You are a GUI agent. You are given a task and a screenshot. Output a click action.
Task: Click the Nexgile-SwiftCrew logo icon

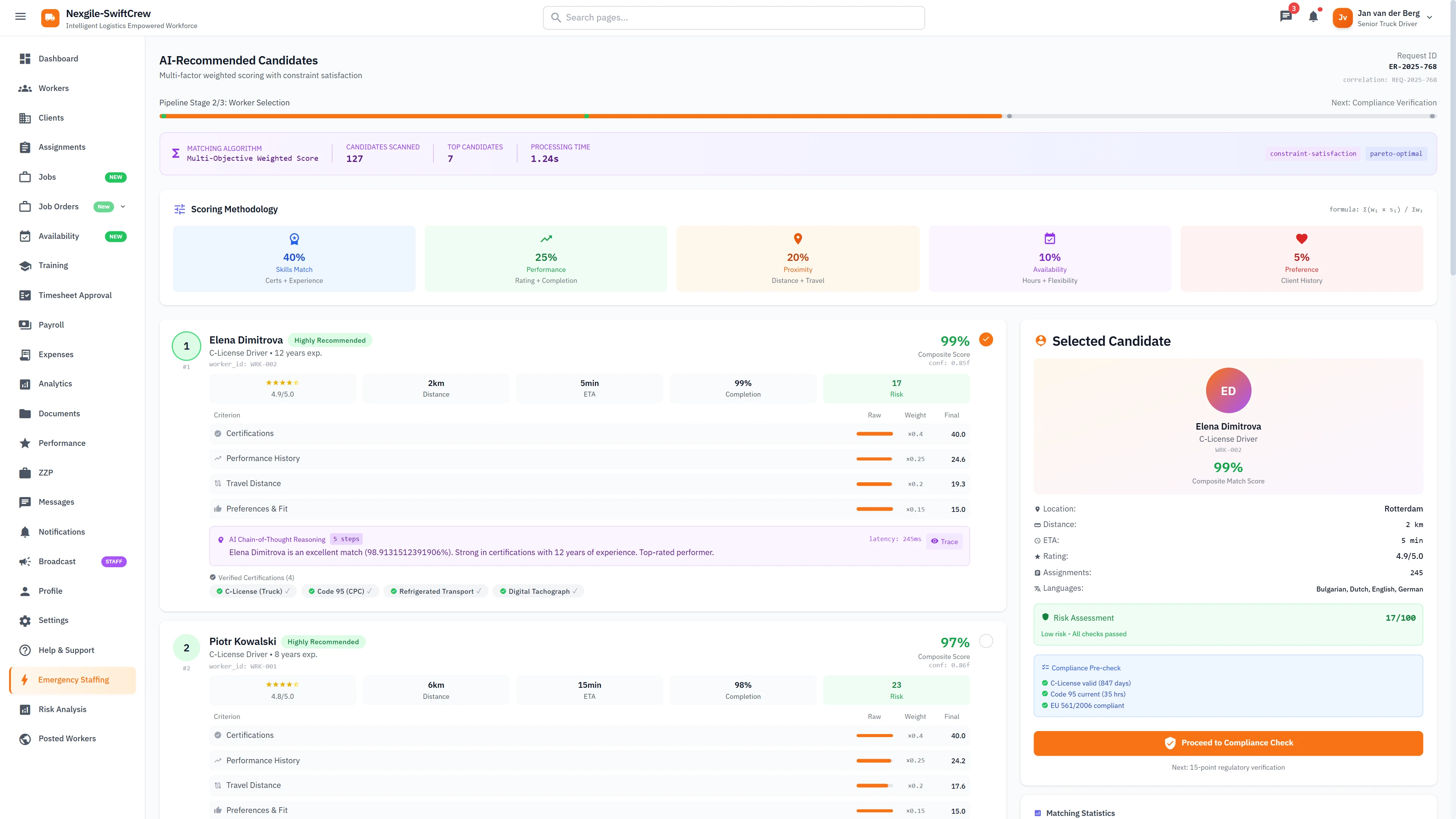pos(50,17)
